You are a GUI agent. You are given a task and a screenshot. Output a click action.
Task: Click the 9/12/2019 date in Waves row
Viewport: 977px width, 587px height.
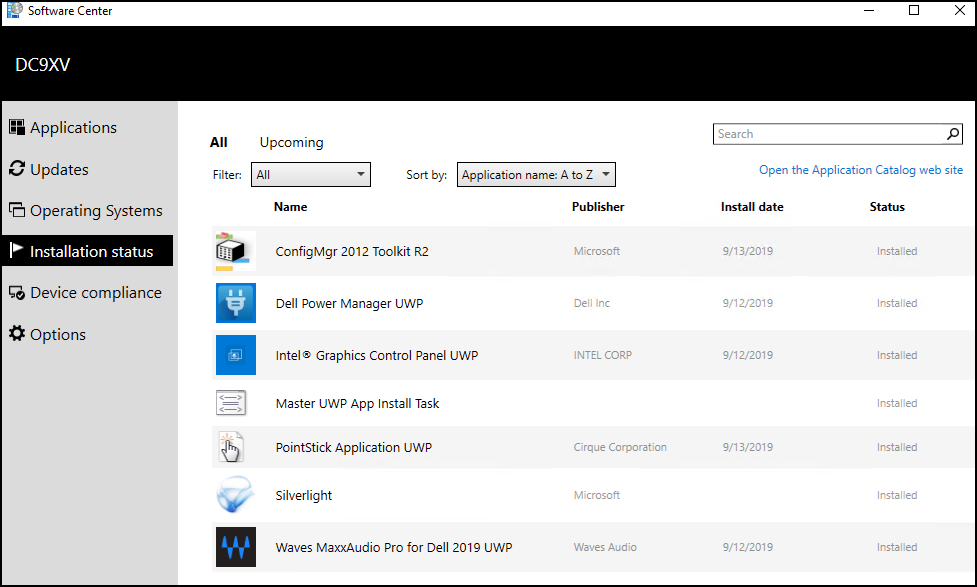(748, 546)
